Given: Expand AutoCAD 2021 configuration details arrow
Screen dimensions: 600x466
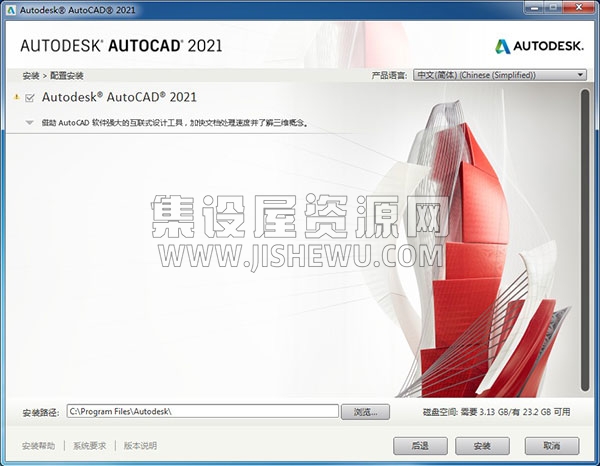Looking at the screenshot, I should (x=29, y=123).
